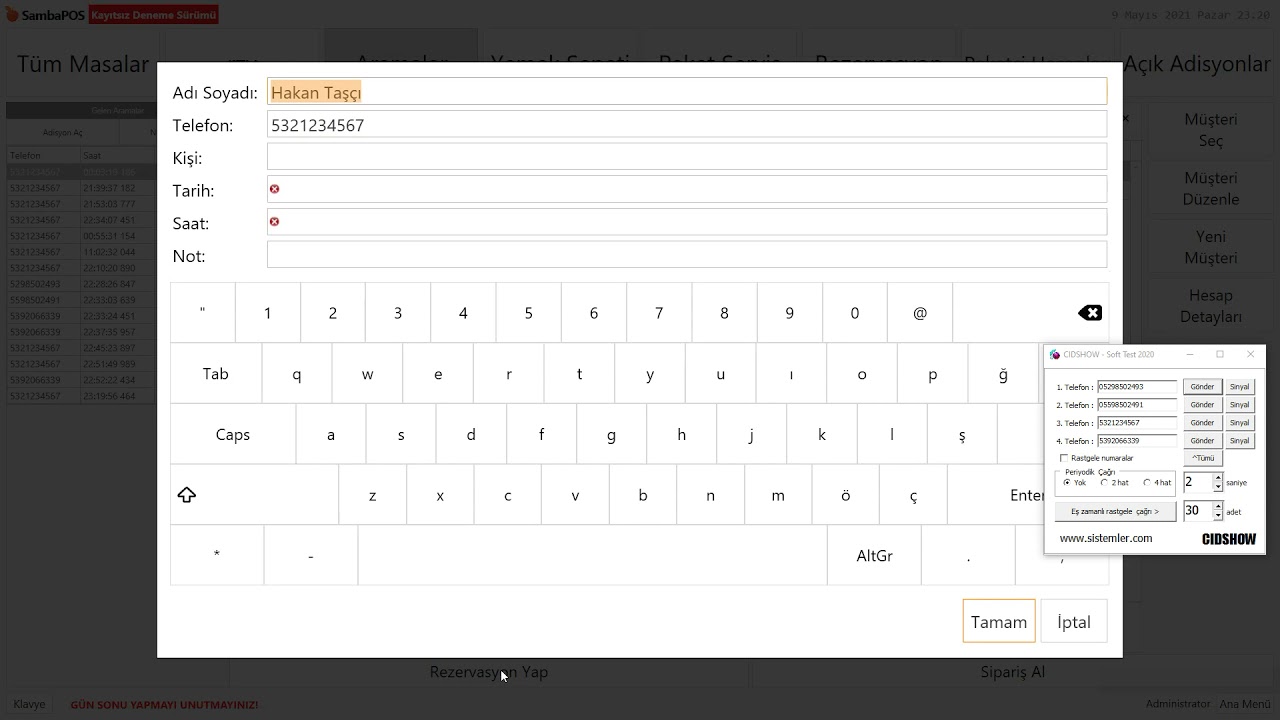Click into the Kişi input field
Viewport: 1280px width, 720px height.
point(686,158)
